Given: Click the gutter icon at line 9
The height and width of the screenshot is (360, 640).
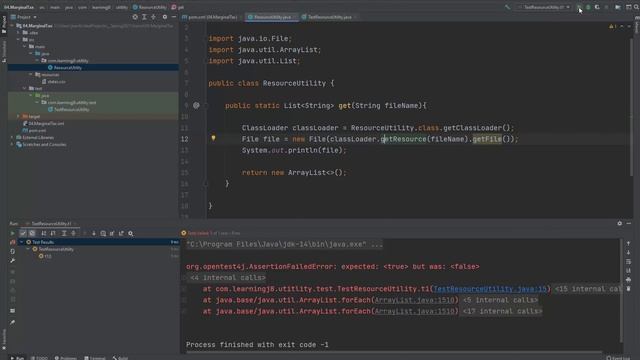Looking at the screenshot, I should (x=196, y=105).
